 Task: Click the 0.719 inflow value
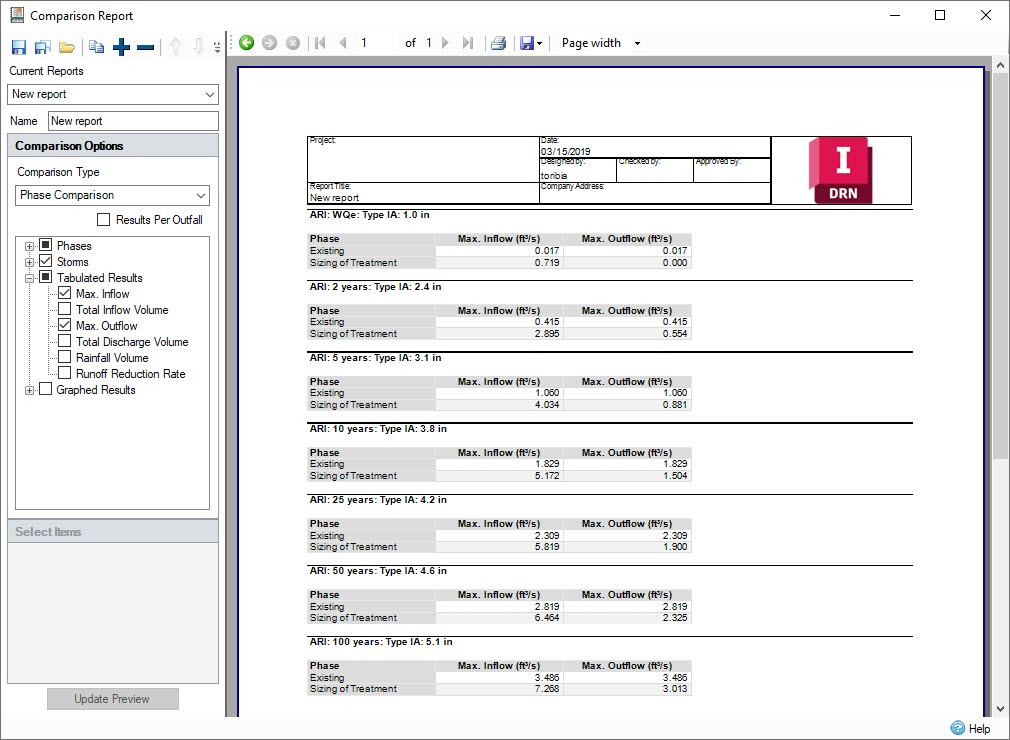pos(546,263)
